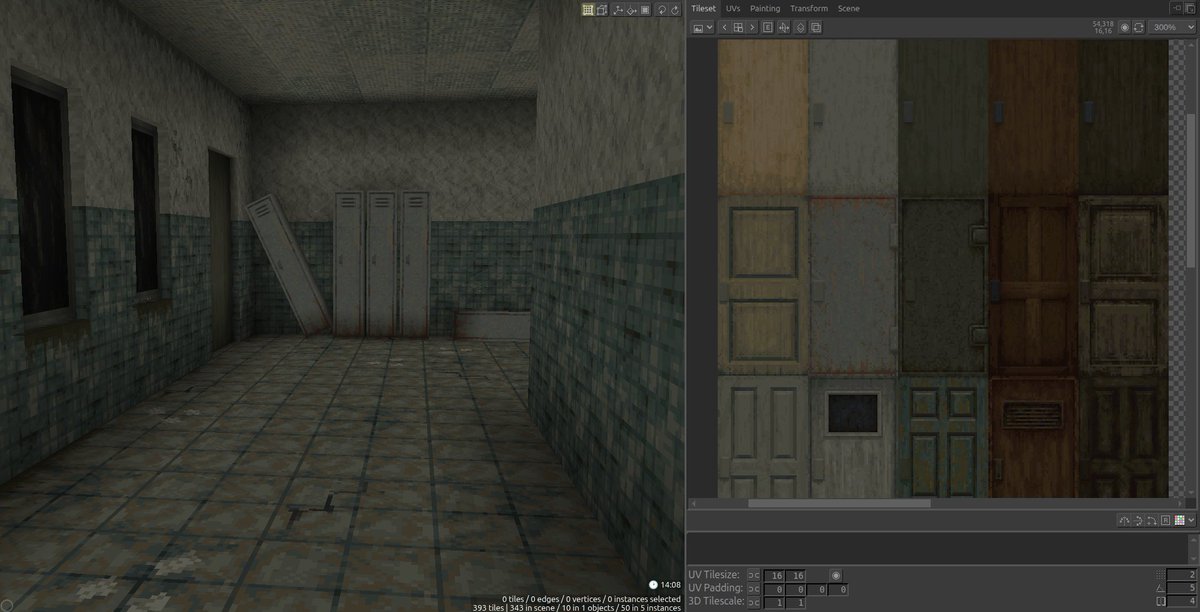The width and height of the screenshot is (1200, 612).
Task: Select the vertex axis gizmo icon
Action: point(618,10)
